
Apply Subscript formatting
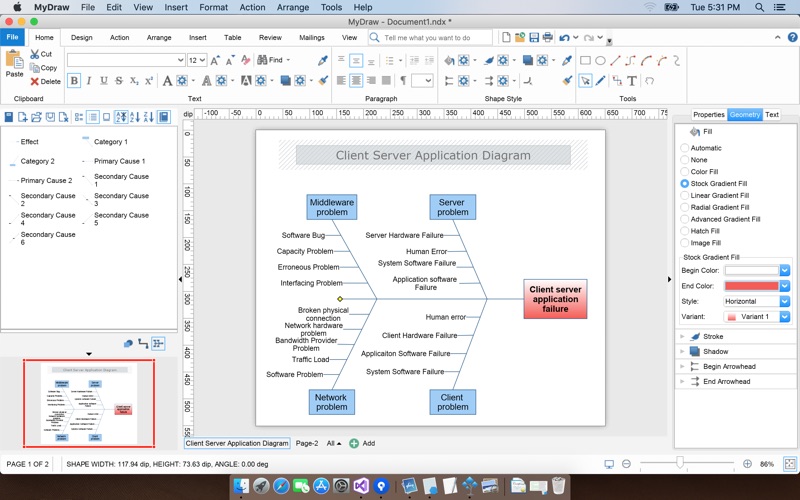point(134,81)
